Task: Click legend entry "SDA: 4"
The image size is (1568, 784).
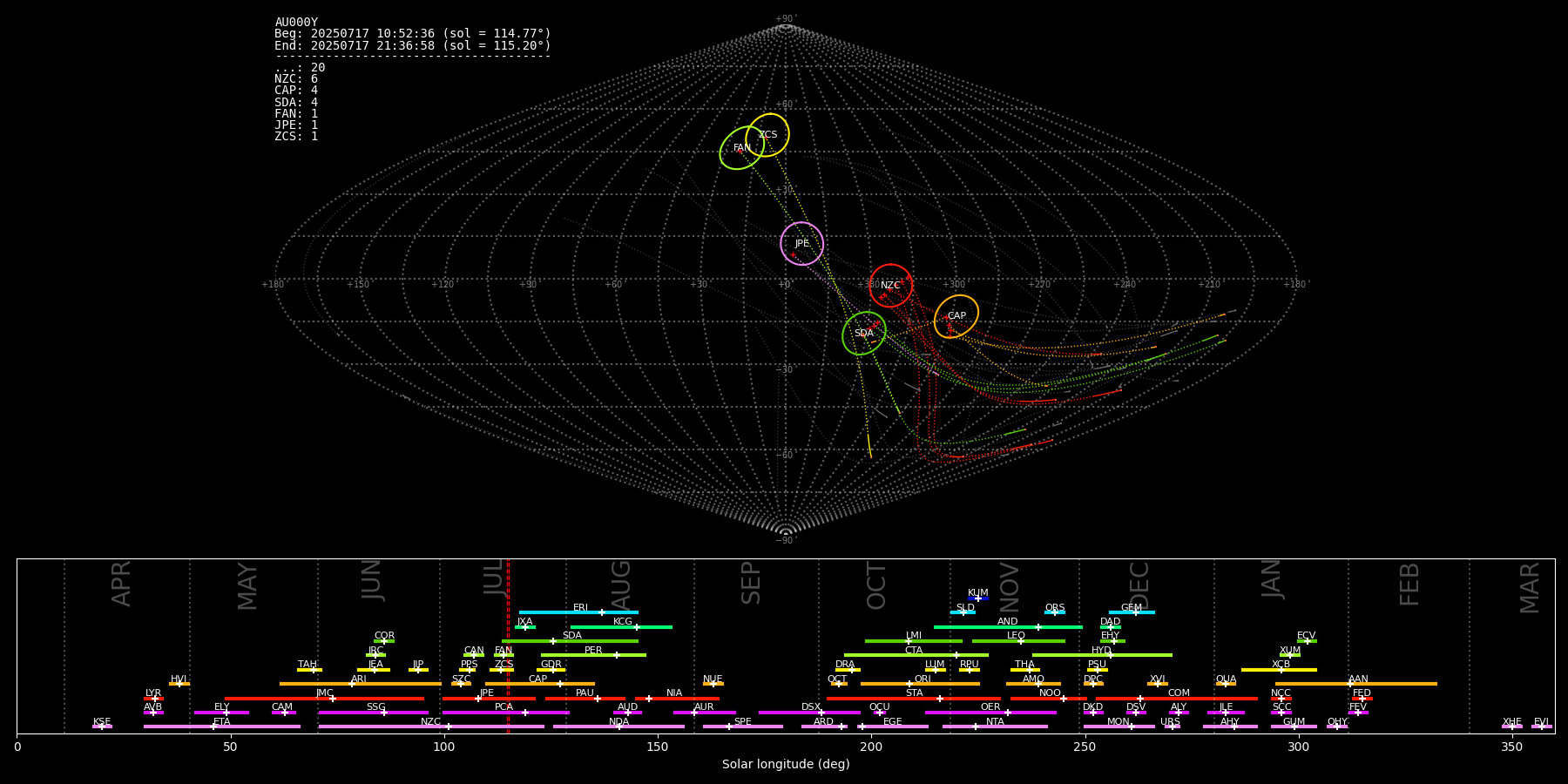Action: (296, 102)
